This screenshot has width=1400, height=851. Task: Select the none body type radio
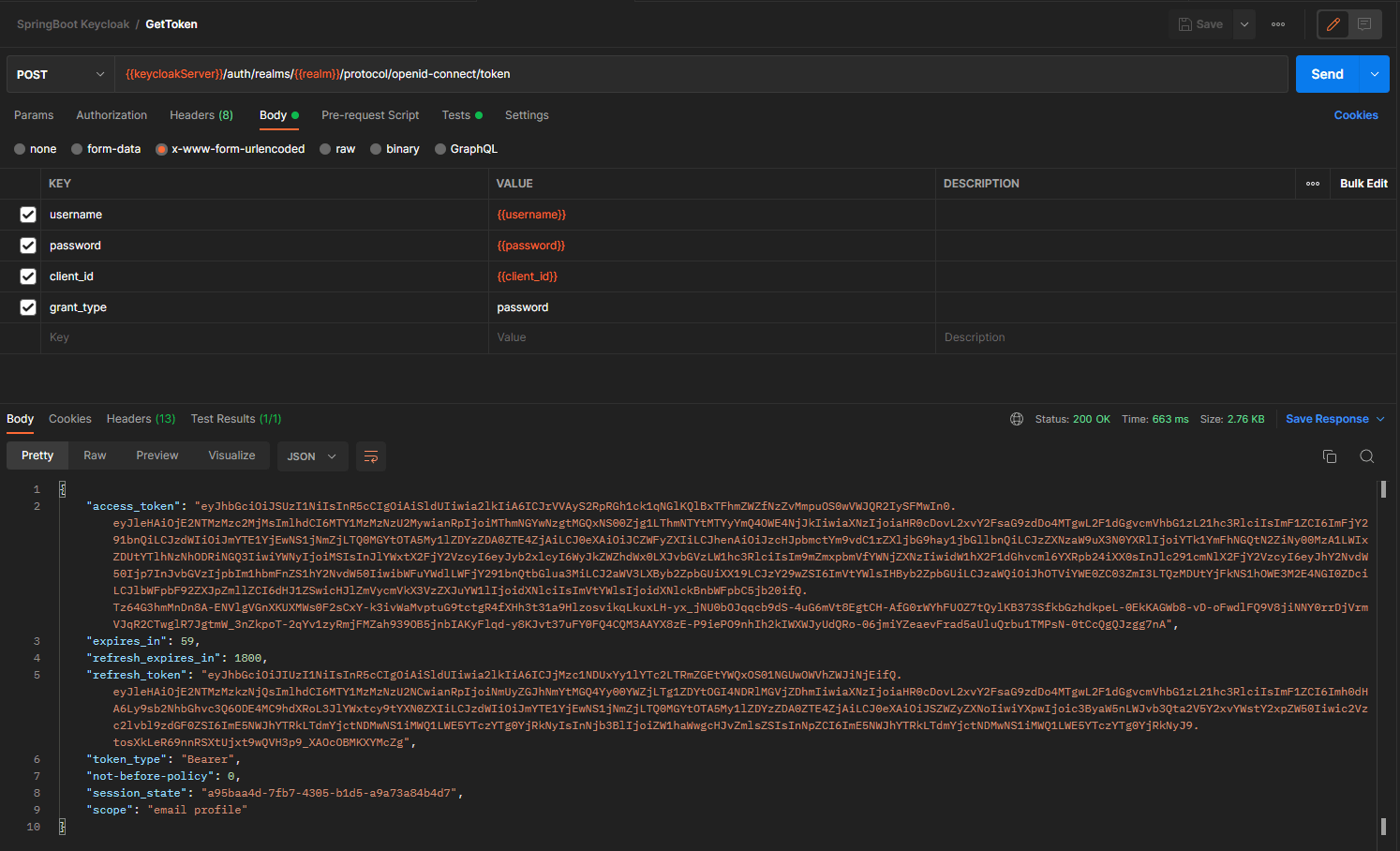(x=20, y=149)
